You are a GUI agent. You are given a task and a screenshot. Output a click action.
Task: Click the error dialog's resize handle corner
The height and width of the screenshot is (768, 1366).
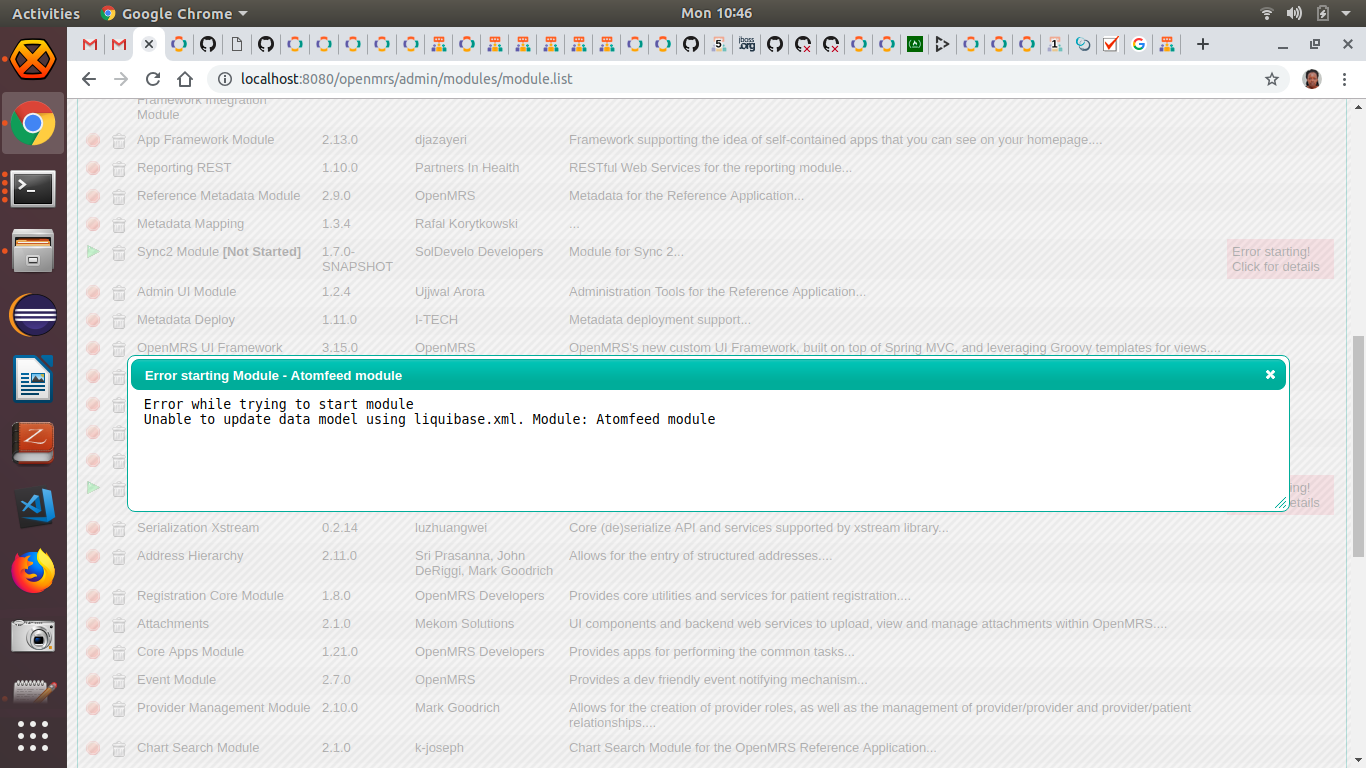pos(1281,503)
